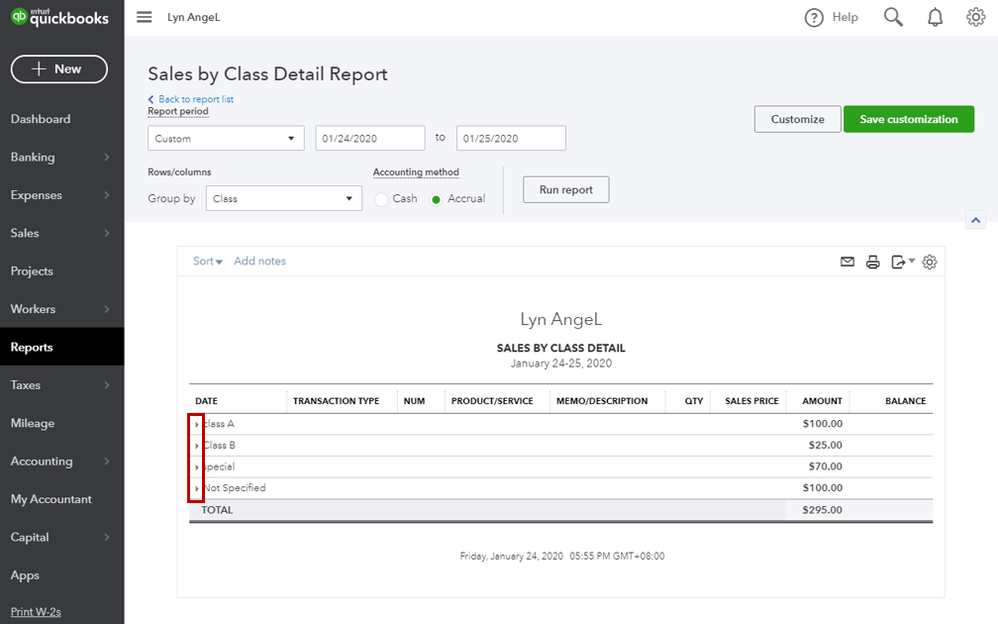Open the report export icon menu

[x=903, y=262]
